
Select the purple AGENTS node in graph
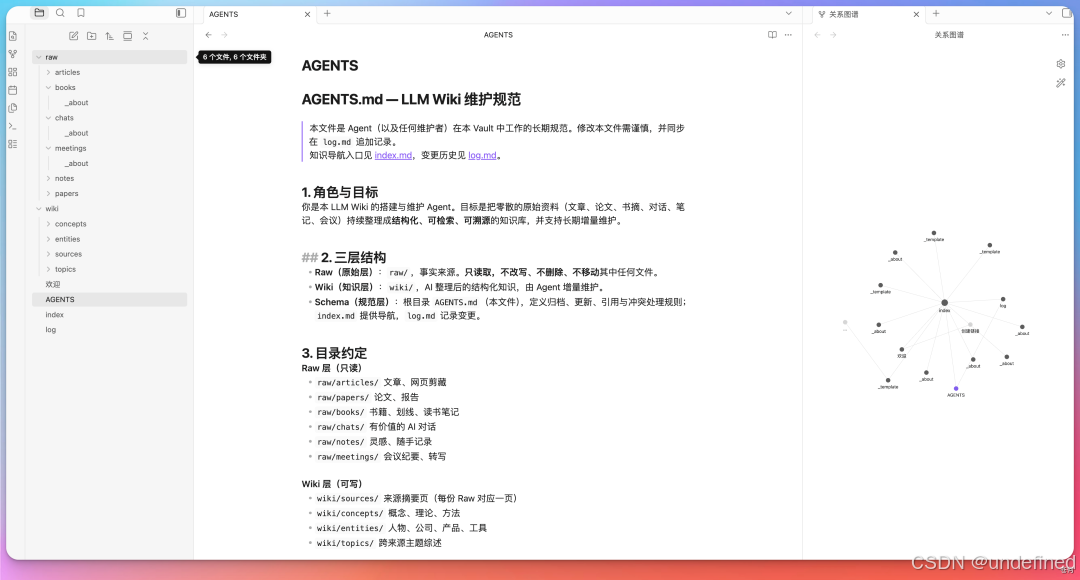tap(956, 389)
